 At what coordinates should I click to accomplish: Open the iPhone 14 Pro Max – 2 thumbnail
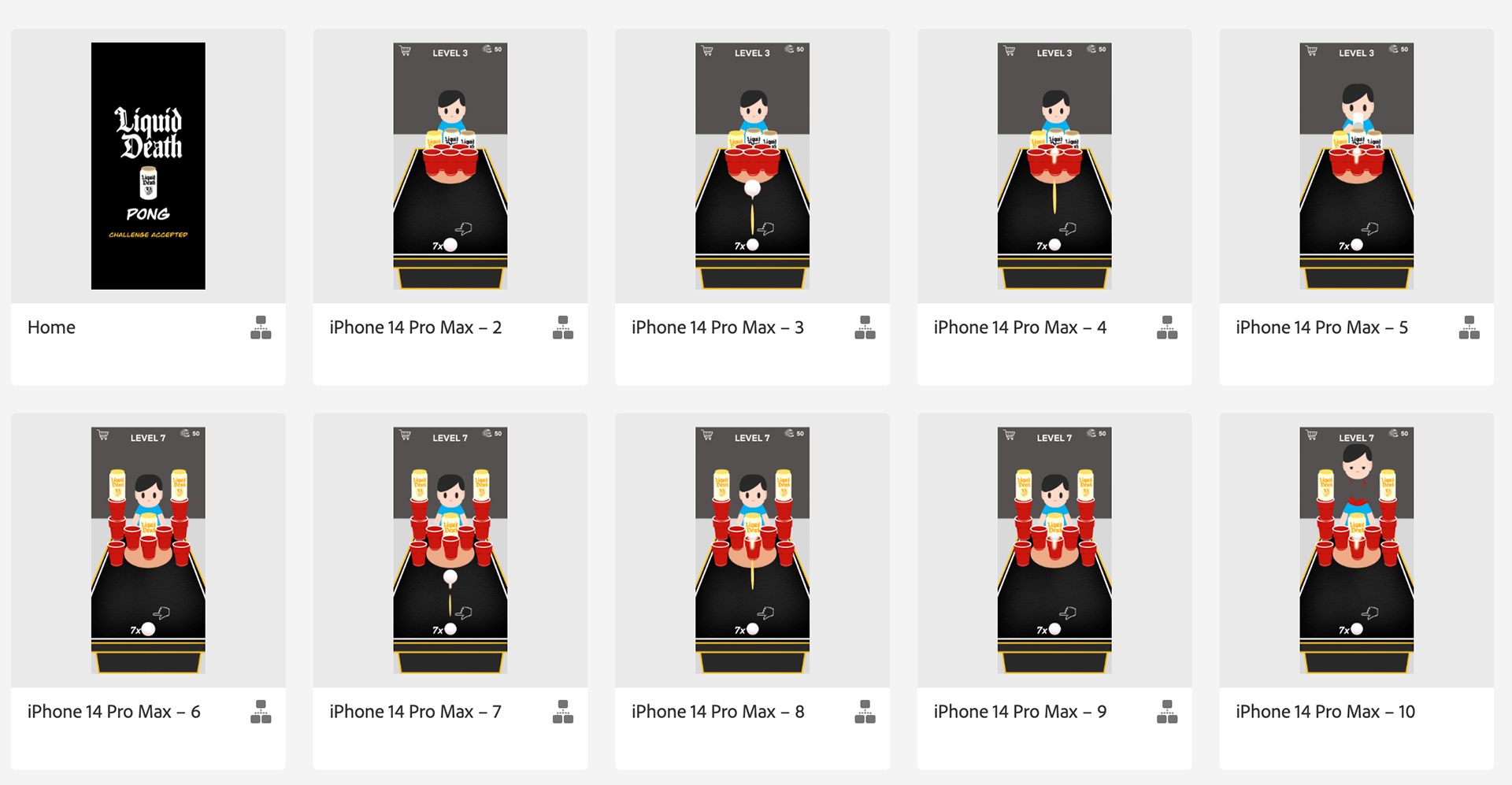click(450, 166)
